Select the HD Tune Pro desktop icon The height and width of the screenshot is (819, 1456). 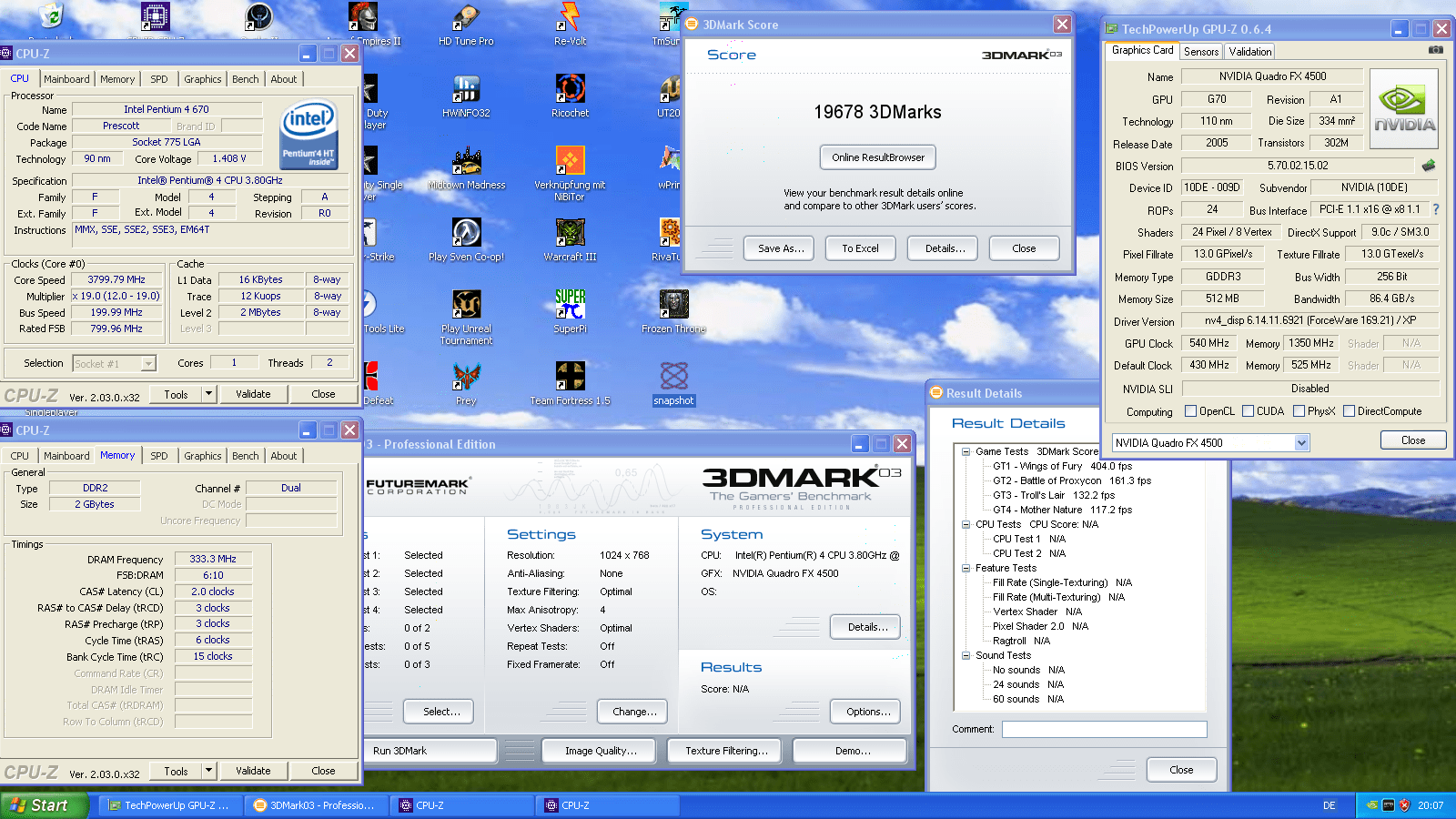(466, 24)
